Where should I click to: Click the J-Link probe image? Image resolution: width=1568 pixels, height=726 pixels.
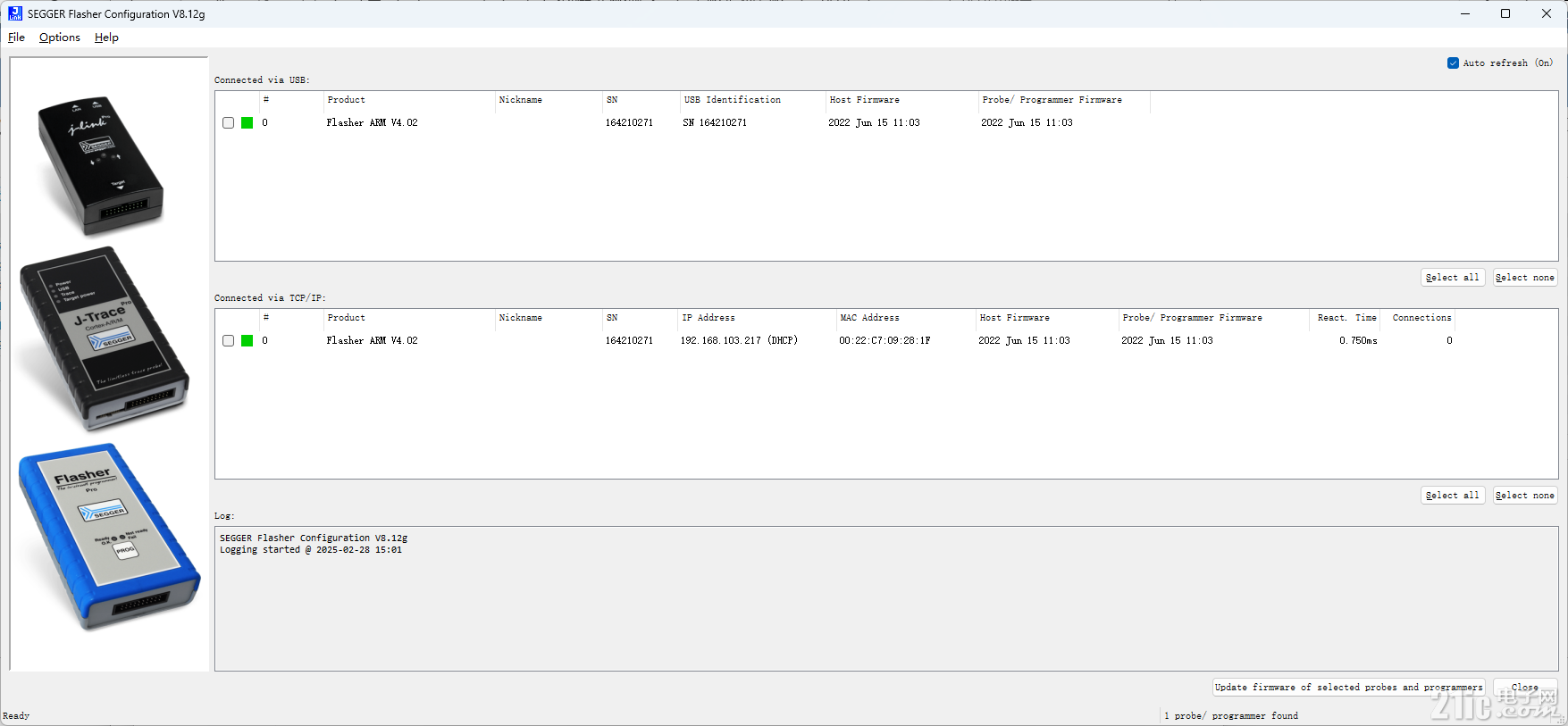pyautogui.click(x=100, y=165)
